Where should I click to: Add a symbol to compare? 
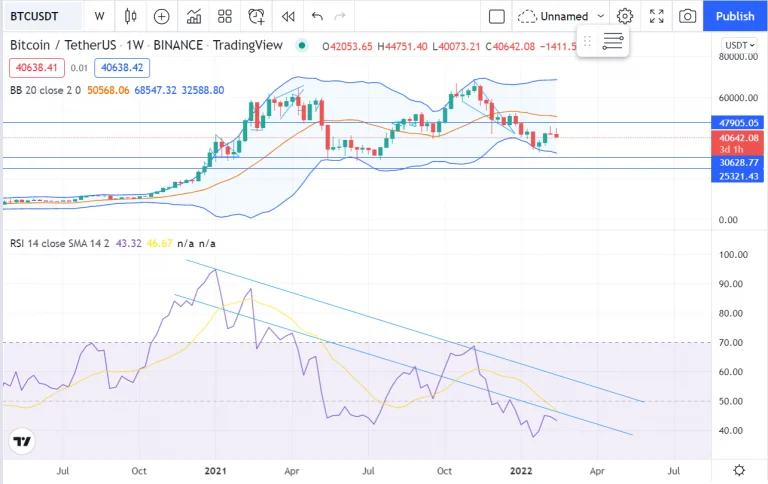tap(161, 16)
